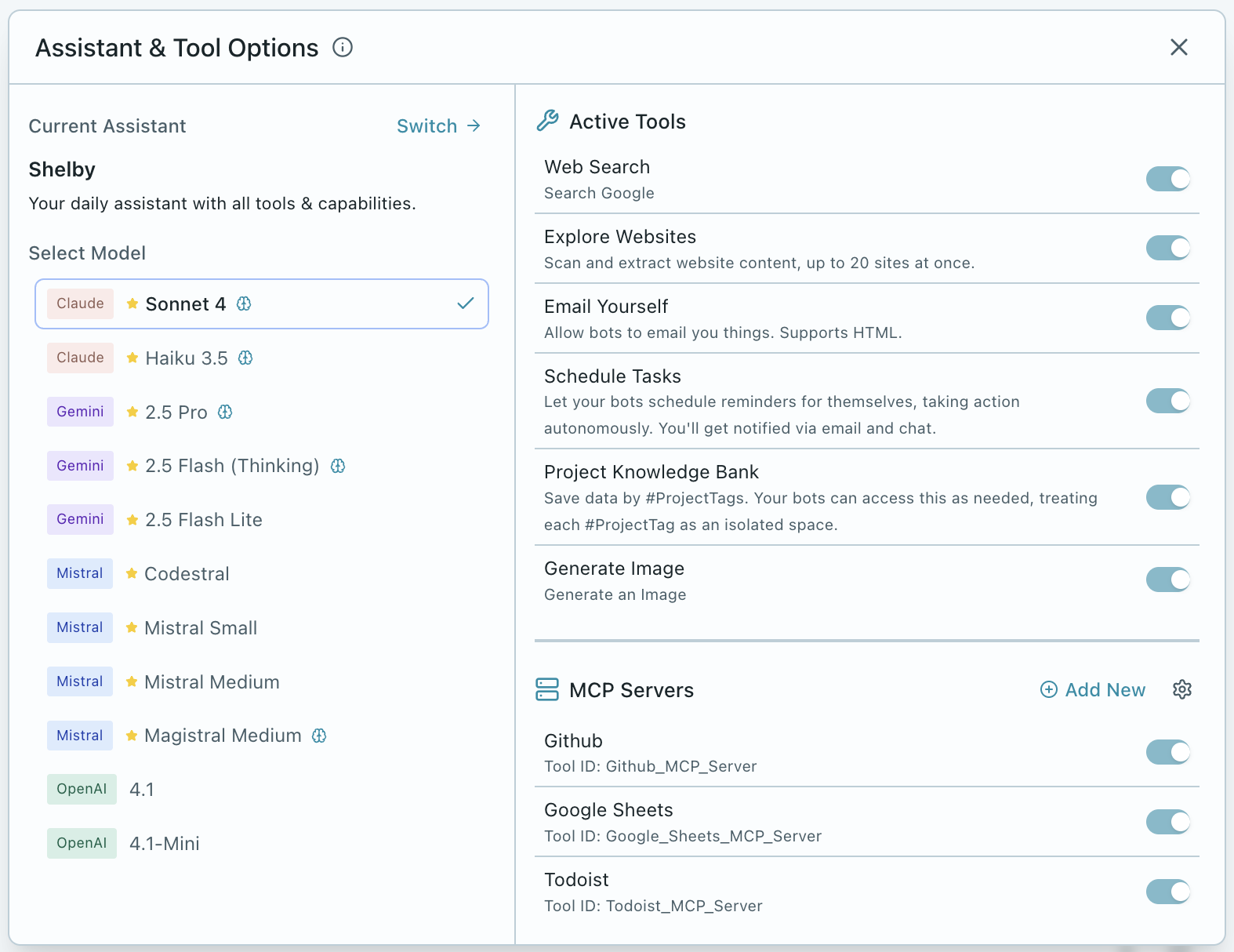The width and height of the screenshot is (1234, 952).
Task: Click the info icon beside Assistant & Tool Options
Action: pos(343,47)
